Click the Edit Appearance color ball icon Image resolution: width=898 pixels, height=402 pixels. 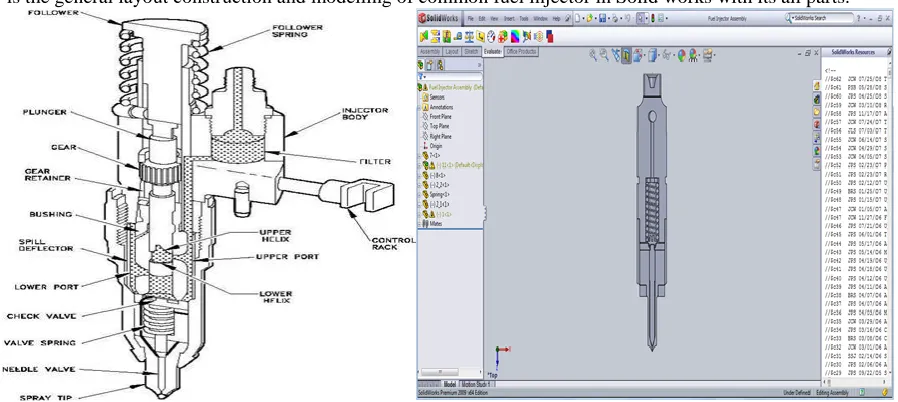[682, 55]
